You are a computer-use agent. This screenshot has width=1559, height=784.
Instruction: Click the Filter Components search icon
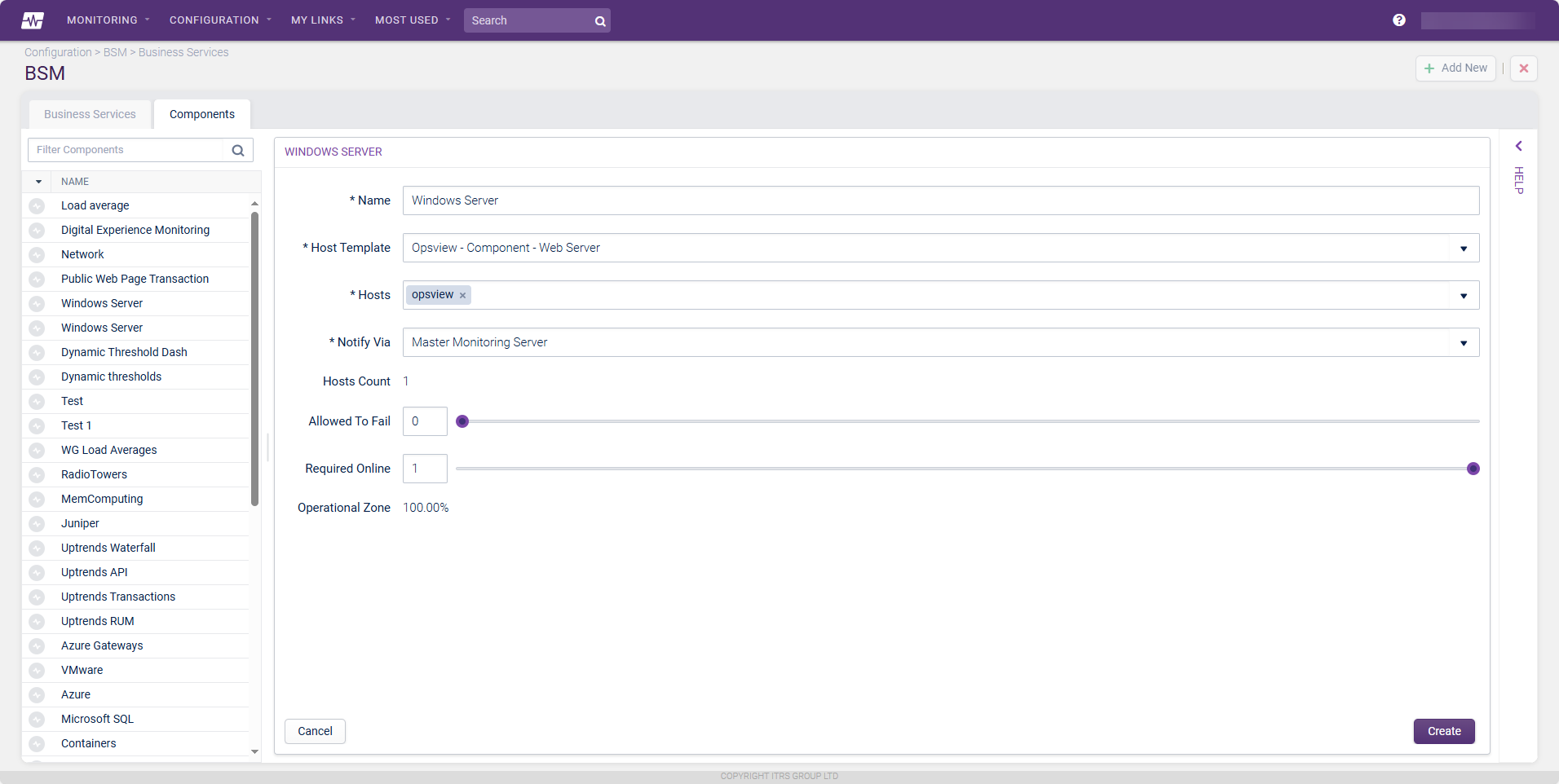(x=238, y=150)
